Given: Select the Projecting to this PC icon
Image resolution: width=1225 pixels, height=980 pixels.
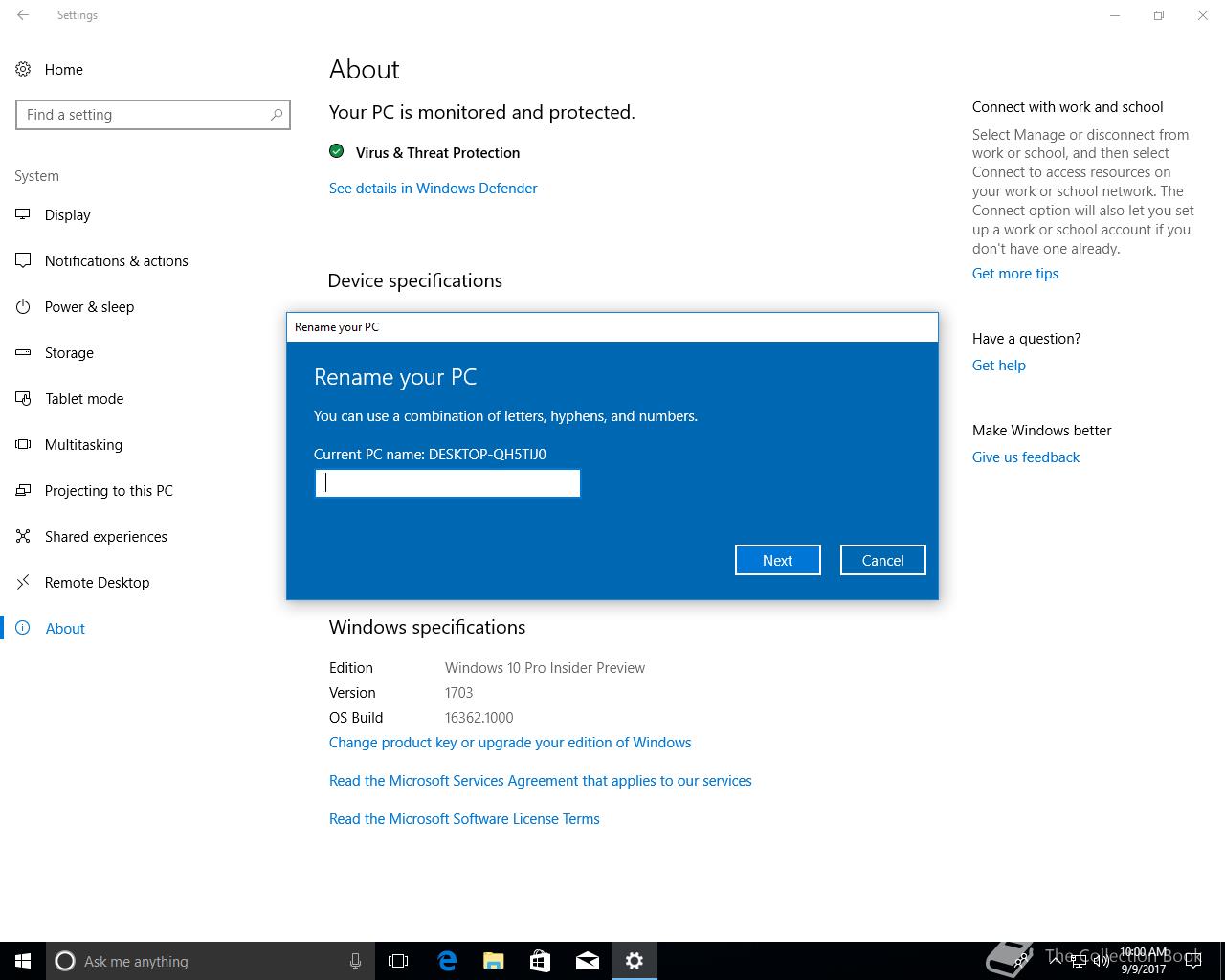Looking at the screenshot, I should (x=23, y=490).
